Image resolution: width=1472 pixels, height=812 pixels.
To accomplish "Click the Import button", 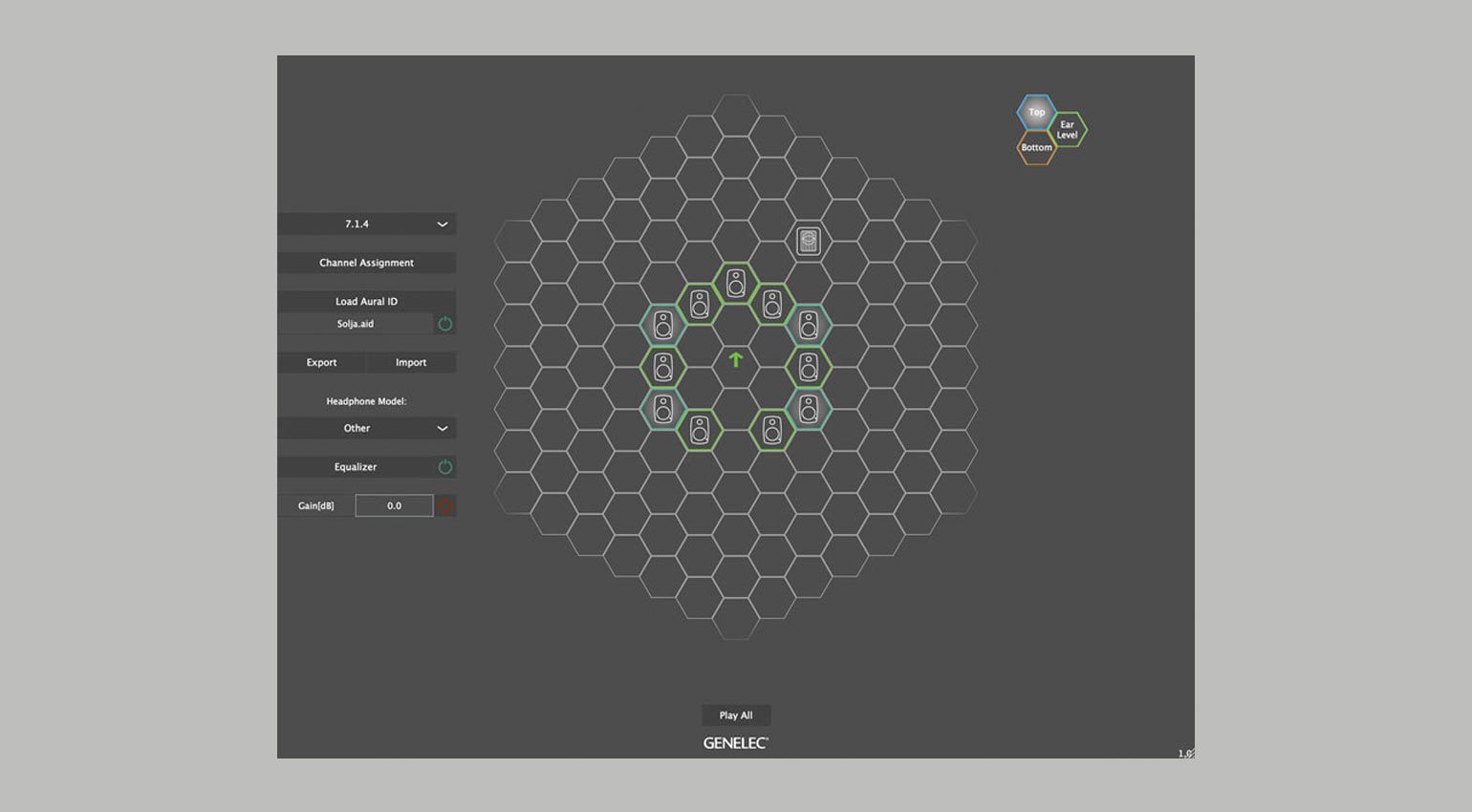I will tap(411, 362).
